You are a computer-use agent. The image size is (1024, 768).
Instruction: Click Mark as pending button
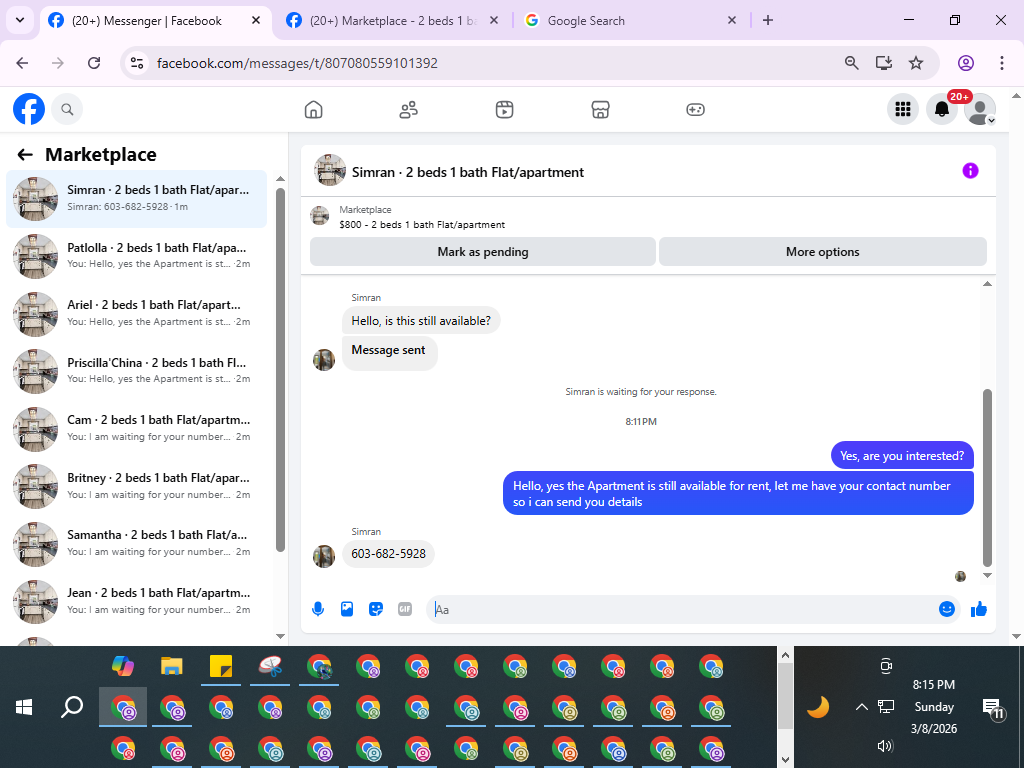pos(483,252)
